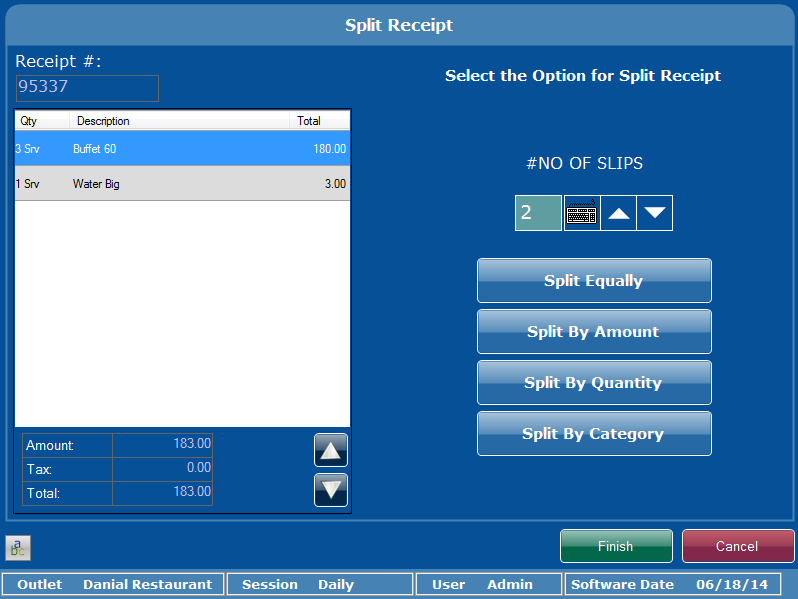Image resolution: width=798 pixels, height=599 pixels.
Task: Cancel the split receipt dialog
Action: [x=737, y=547]
